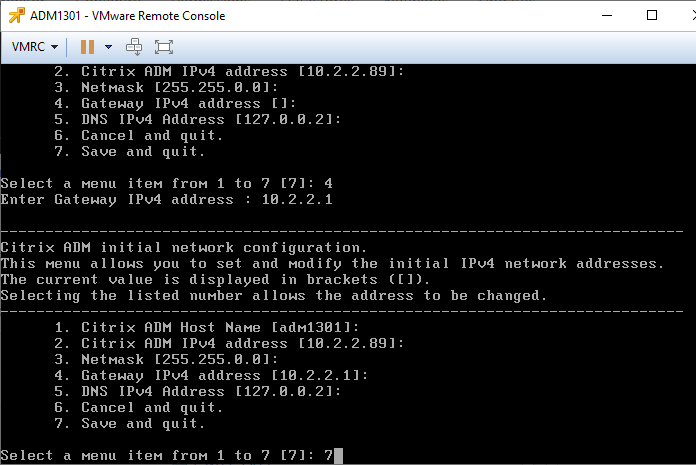Viewport: 696px width, 465px height.
Task: Click the Enter Gateway IPv4 address prompt
Action: (x=166, y=200)
